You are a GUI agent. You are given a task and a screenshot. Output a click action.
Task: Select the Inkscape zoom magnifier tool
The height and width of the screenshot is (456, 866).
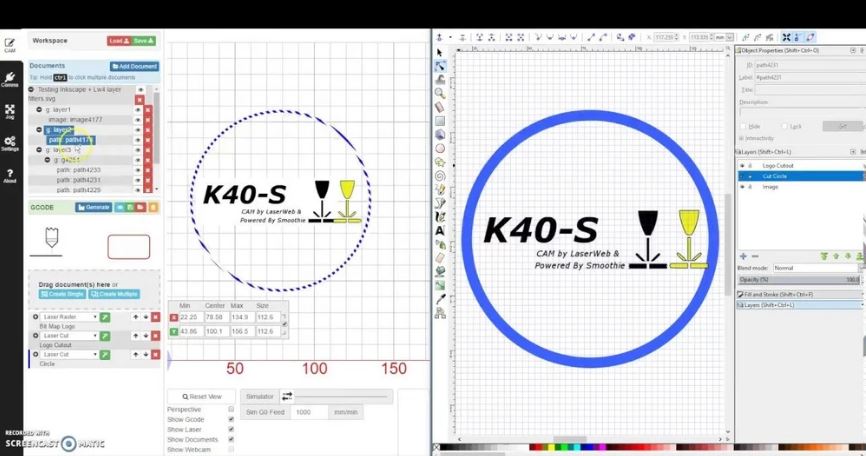[440, 93]
